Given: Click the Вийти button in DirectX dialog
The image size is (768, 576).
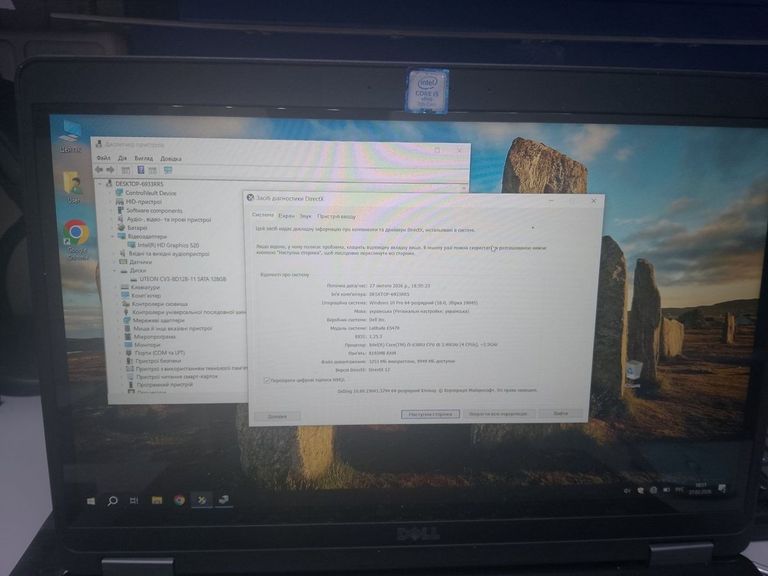Looking at the screenshot, I should pyautogui.click(x=561, y=413).
